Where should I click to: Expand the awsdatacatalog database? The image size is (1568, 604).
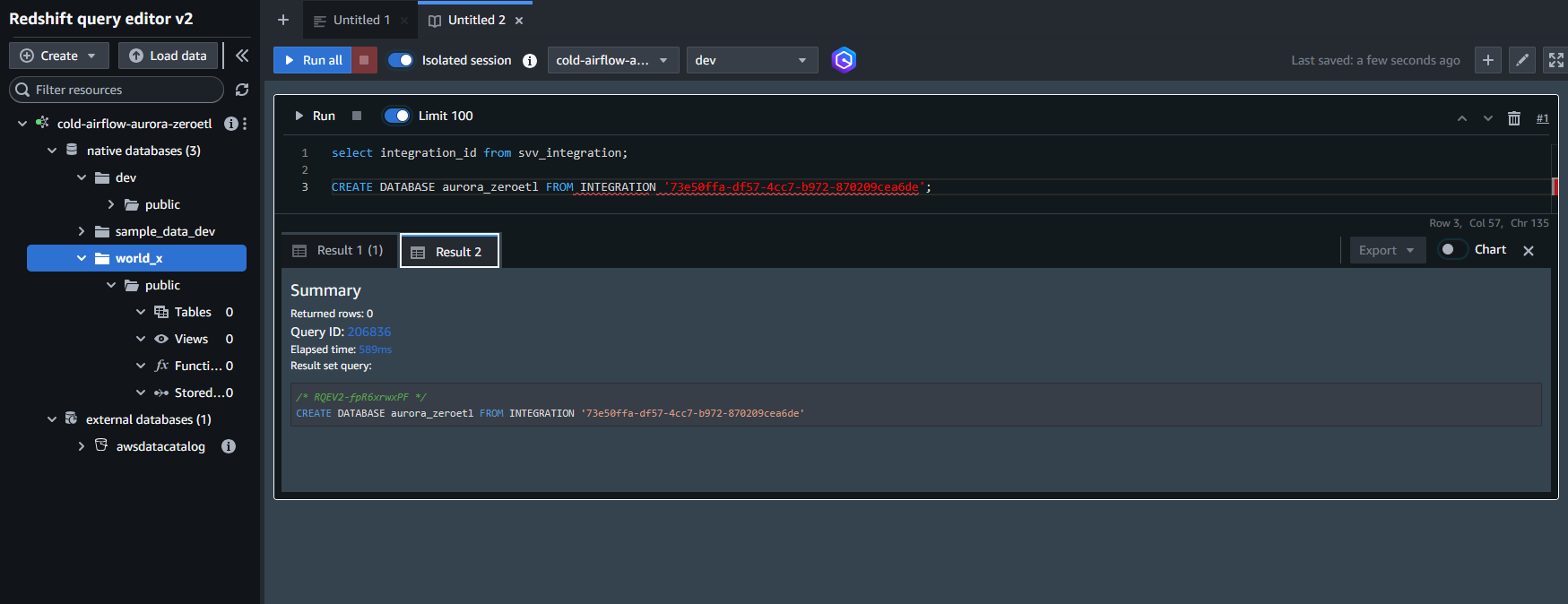pyautogui.click(x=82, y=446)
